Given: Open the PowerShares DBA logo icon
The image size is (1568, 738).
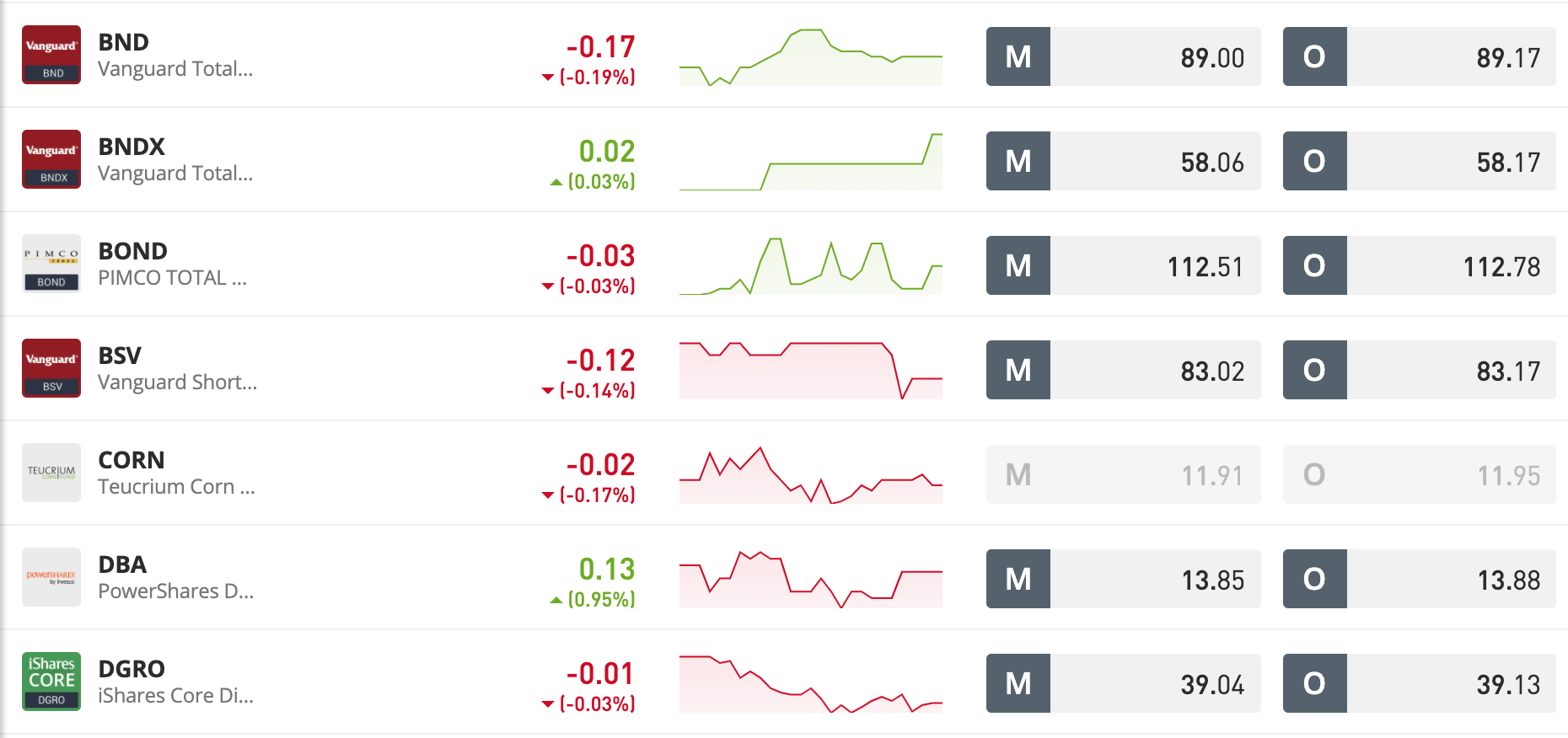Looking at the screenshot, I should (51, 577).
